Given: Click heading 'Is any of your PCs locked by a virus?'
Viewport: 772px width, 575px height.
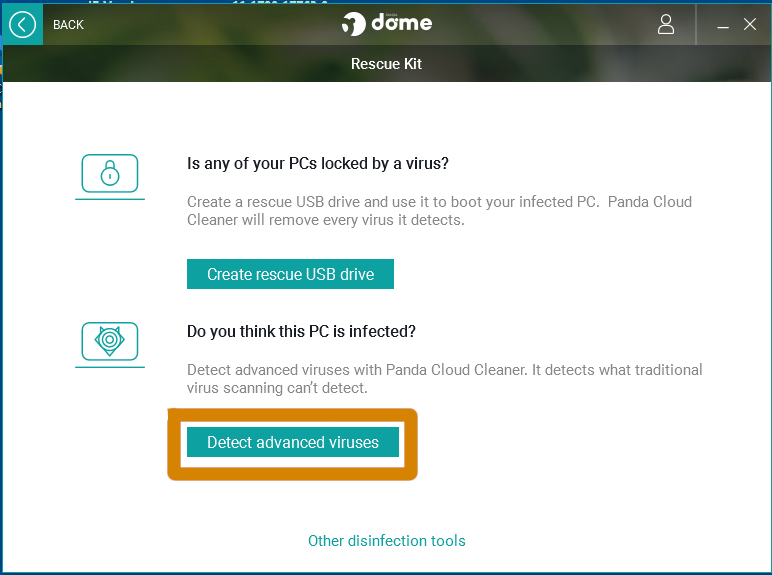Looking at the screenshot, I should (318, 163).
